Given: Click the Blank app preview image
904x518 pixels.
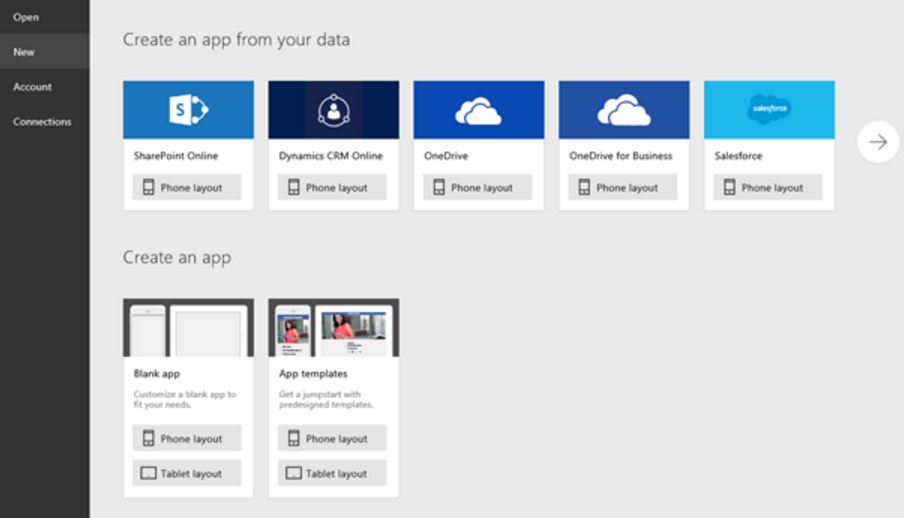Looking at the screenshot, I should coord(188,327).
